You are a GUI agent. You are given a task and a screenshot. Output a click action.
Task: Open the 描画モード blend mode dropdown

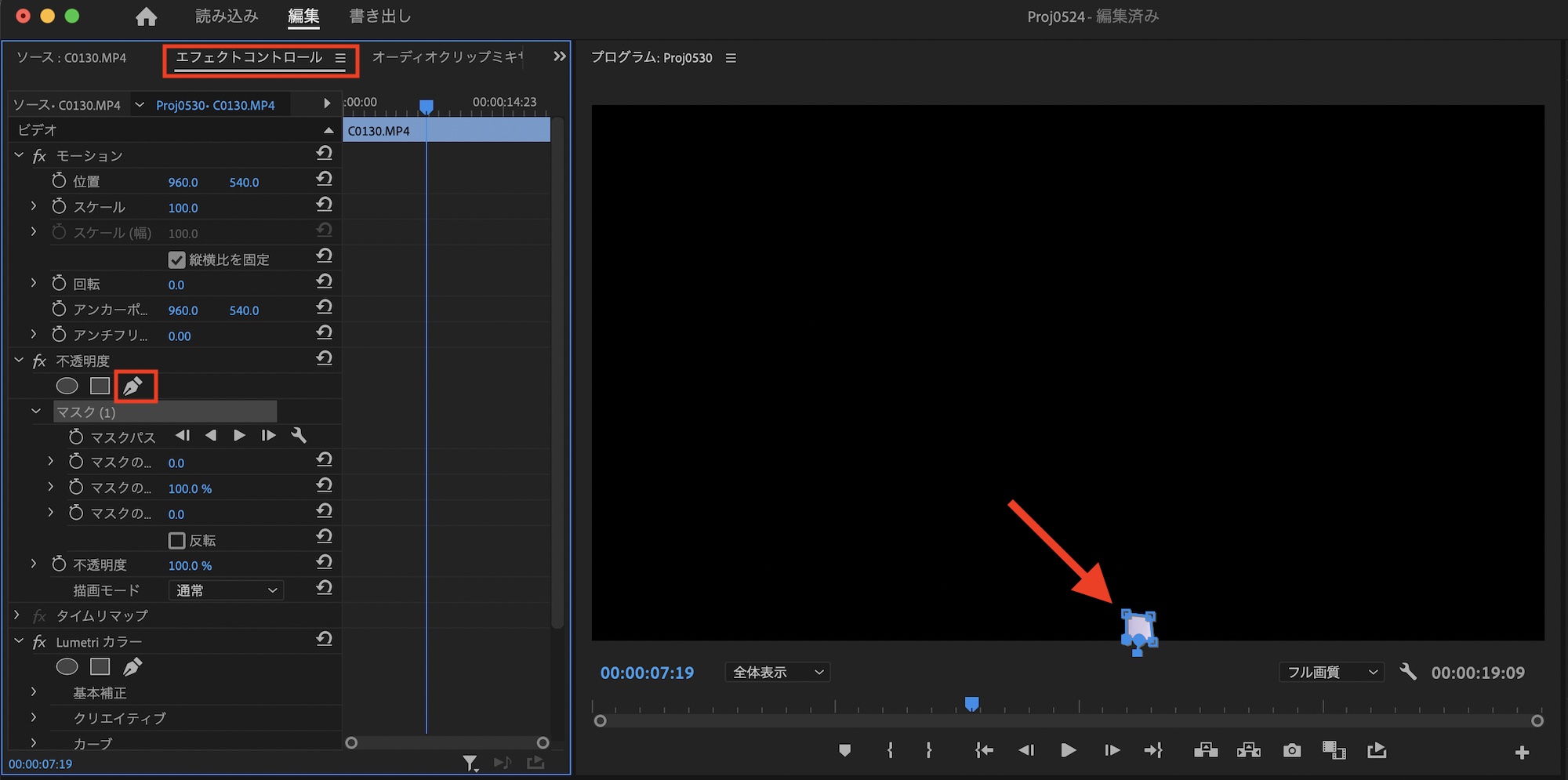point(226,590)
